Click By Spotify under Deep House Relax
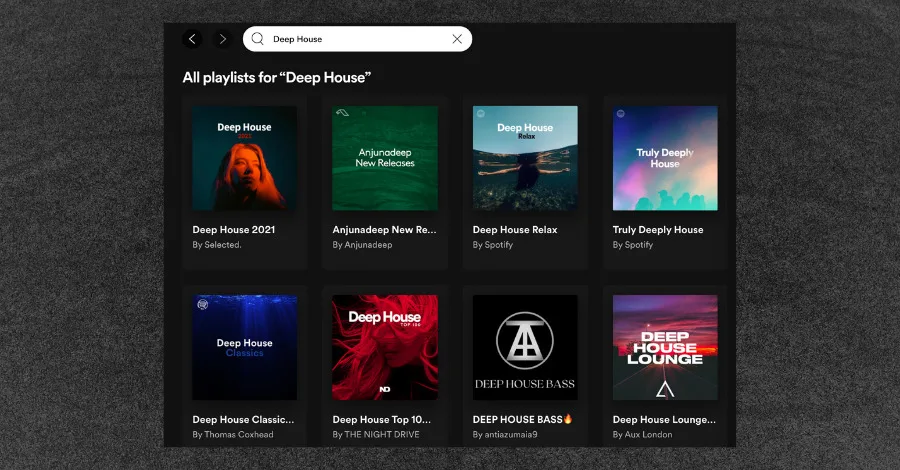 (492, 244)
